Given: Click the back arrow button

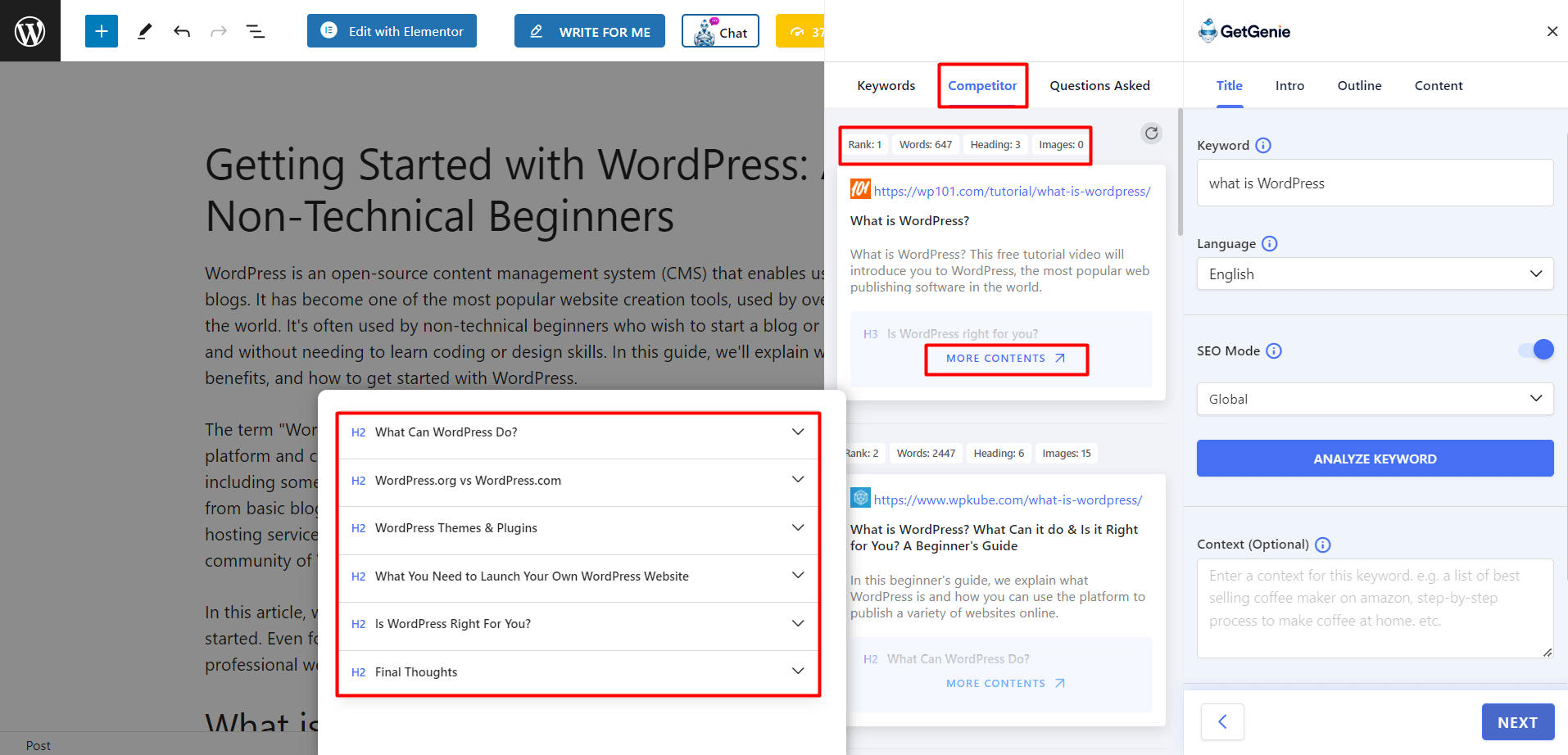Looking at the screenshot, I should (1222, 721).
